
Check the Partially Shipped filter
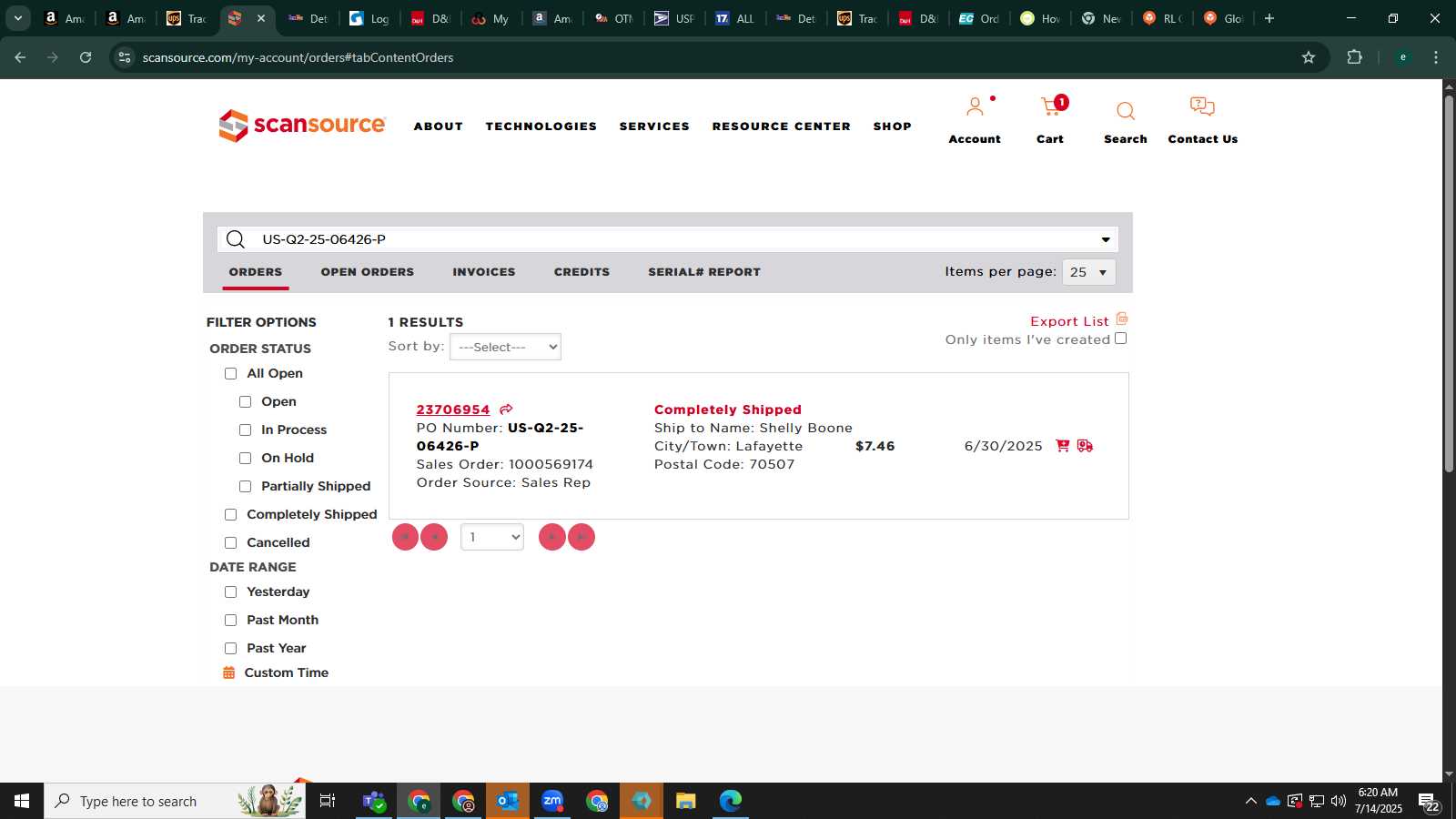tap(246, 487)
